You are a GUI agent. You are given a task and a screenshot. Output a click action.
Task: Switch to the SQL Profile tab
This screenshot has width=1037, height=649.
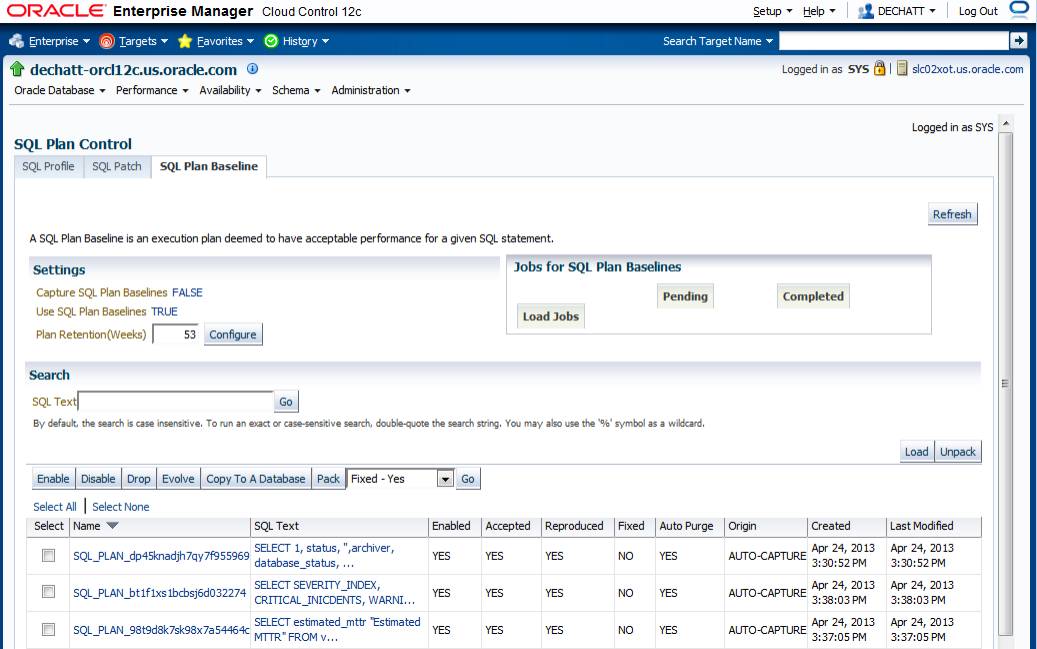click(48, 166)
